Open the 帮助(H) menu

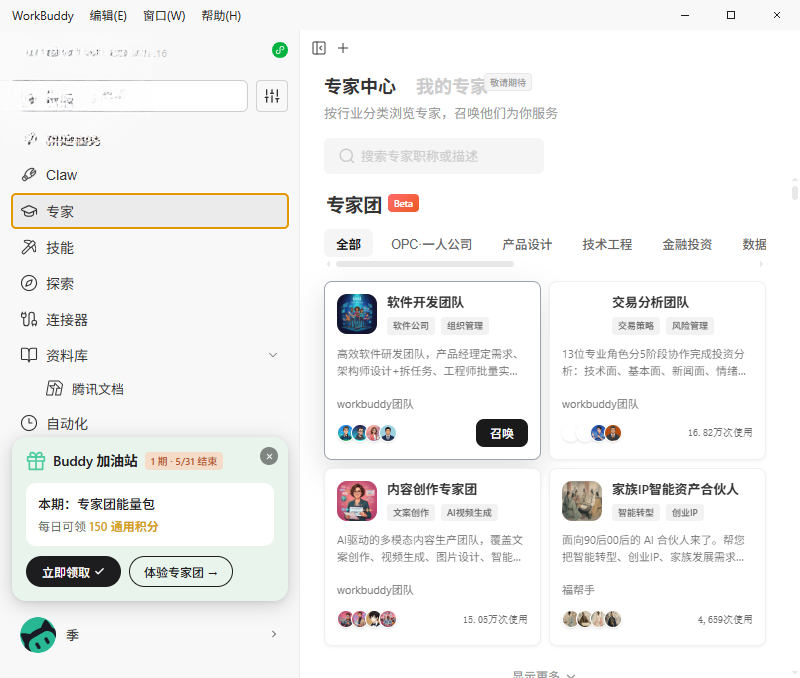221,16
